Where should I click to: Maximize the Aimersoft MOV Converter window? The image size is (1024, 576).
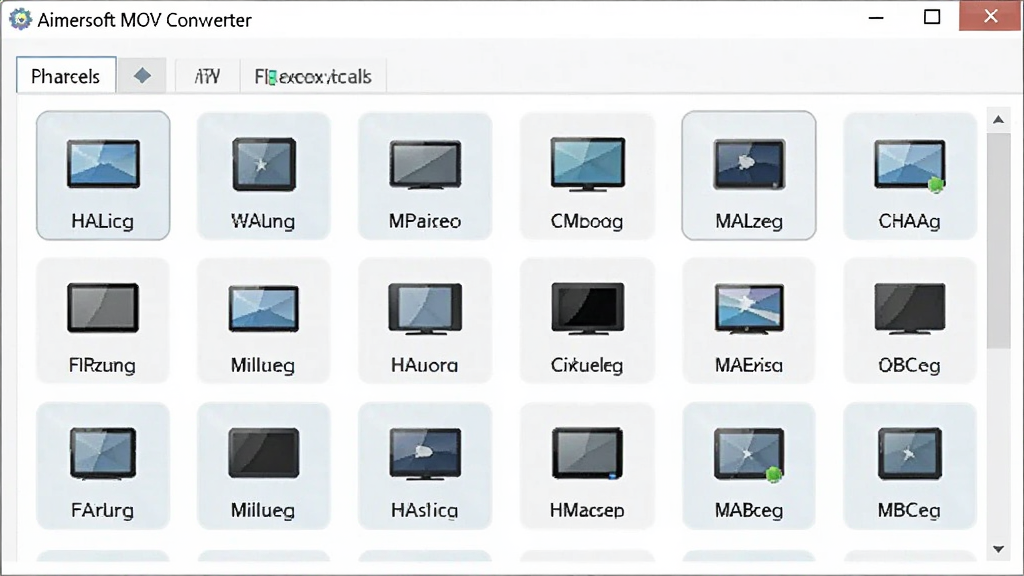932,17
